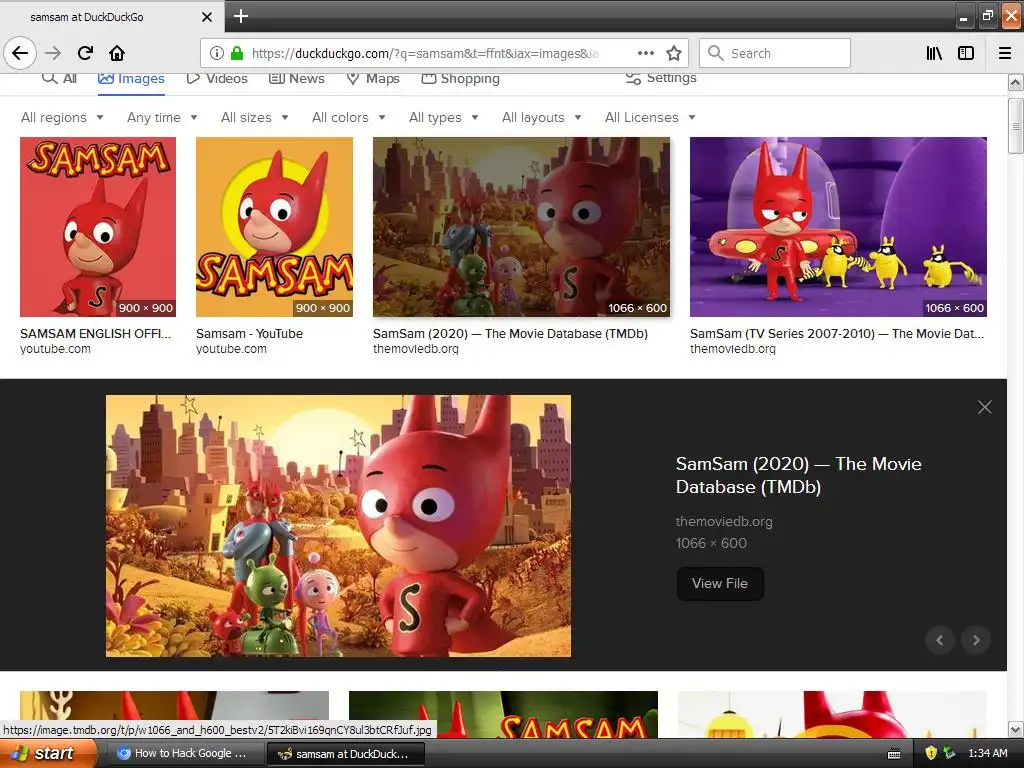Expand the All colors filter

(349, 118)
